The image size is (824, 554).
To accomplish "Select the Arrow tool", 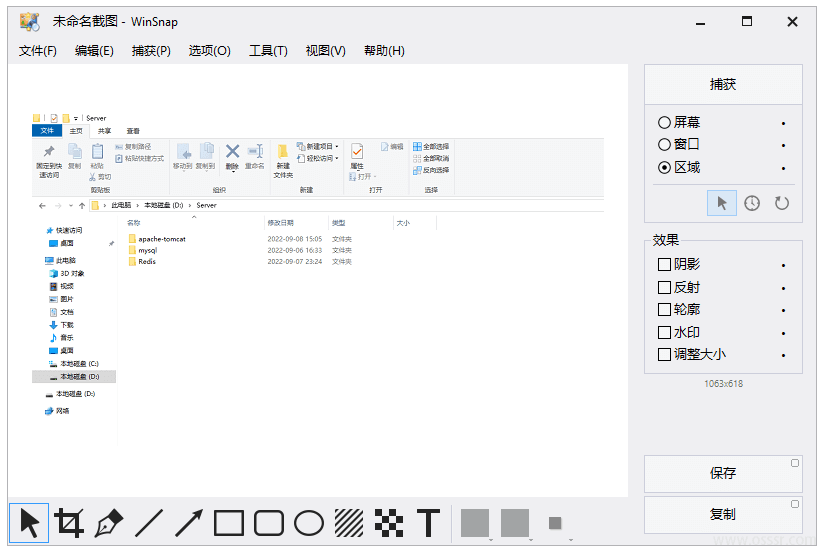I will pyautogui.click(x=189, y=522).
